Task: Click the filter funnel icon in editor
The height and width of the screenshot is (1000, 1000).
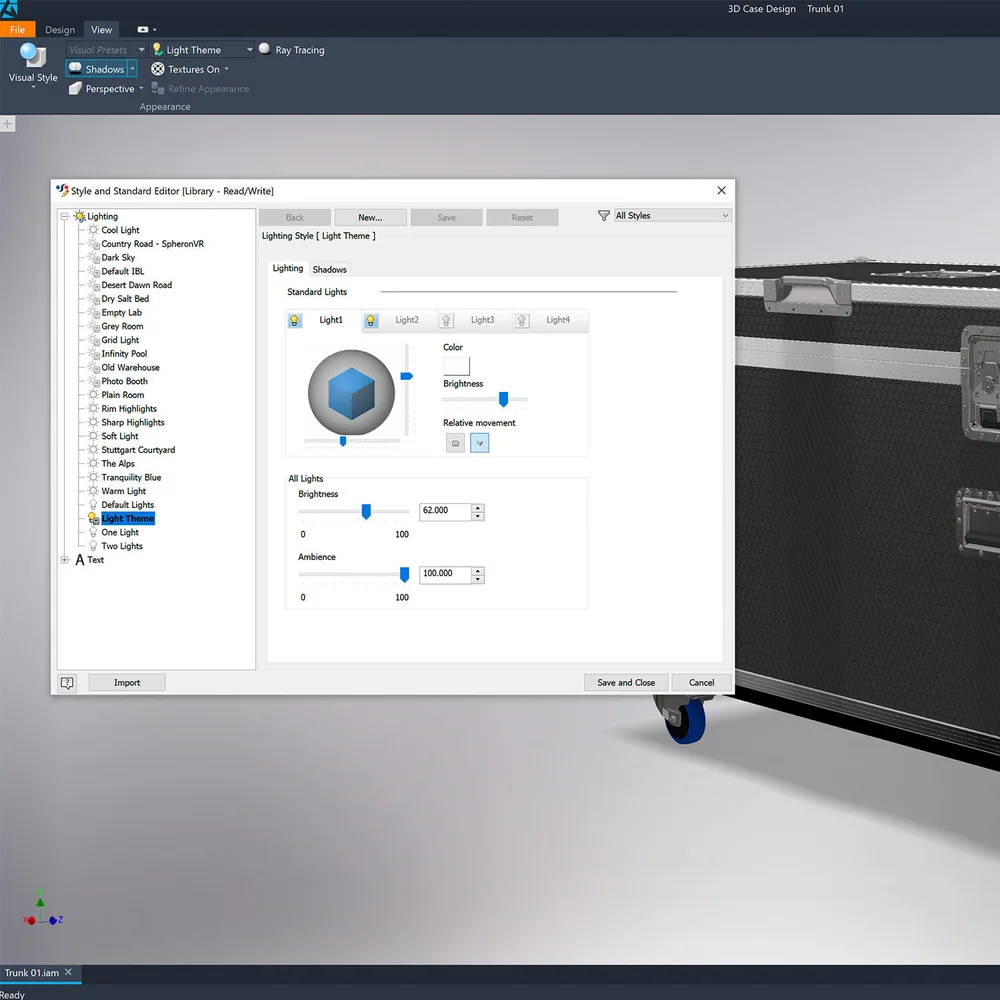Action: point(603,216)
